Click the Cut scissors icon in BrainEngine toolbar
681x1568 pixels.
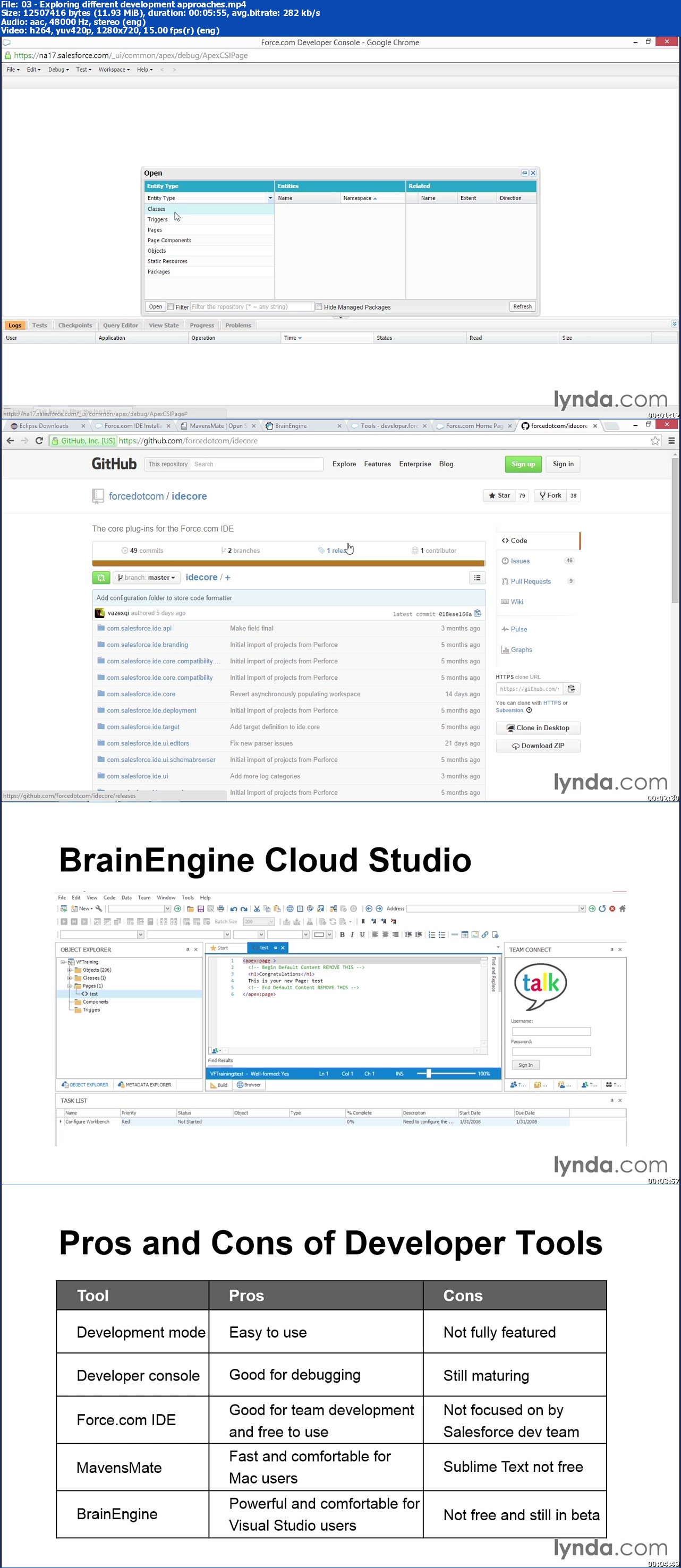pos(257,909)
